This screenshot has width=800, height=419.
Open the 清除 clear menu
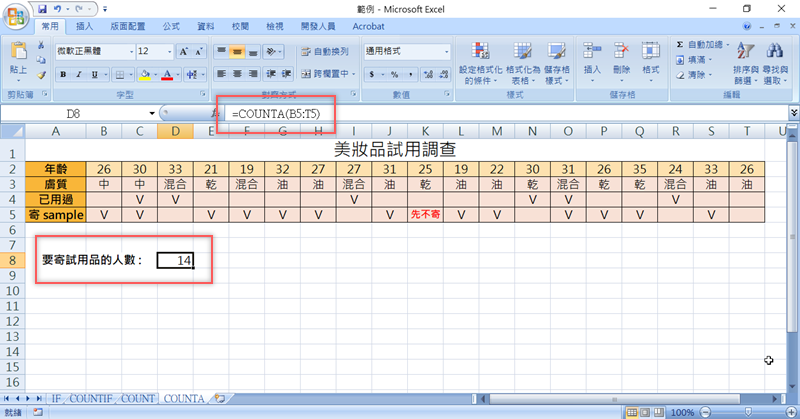click(x=694, y=75)
